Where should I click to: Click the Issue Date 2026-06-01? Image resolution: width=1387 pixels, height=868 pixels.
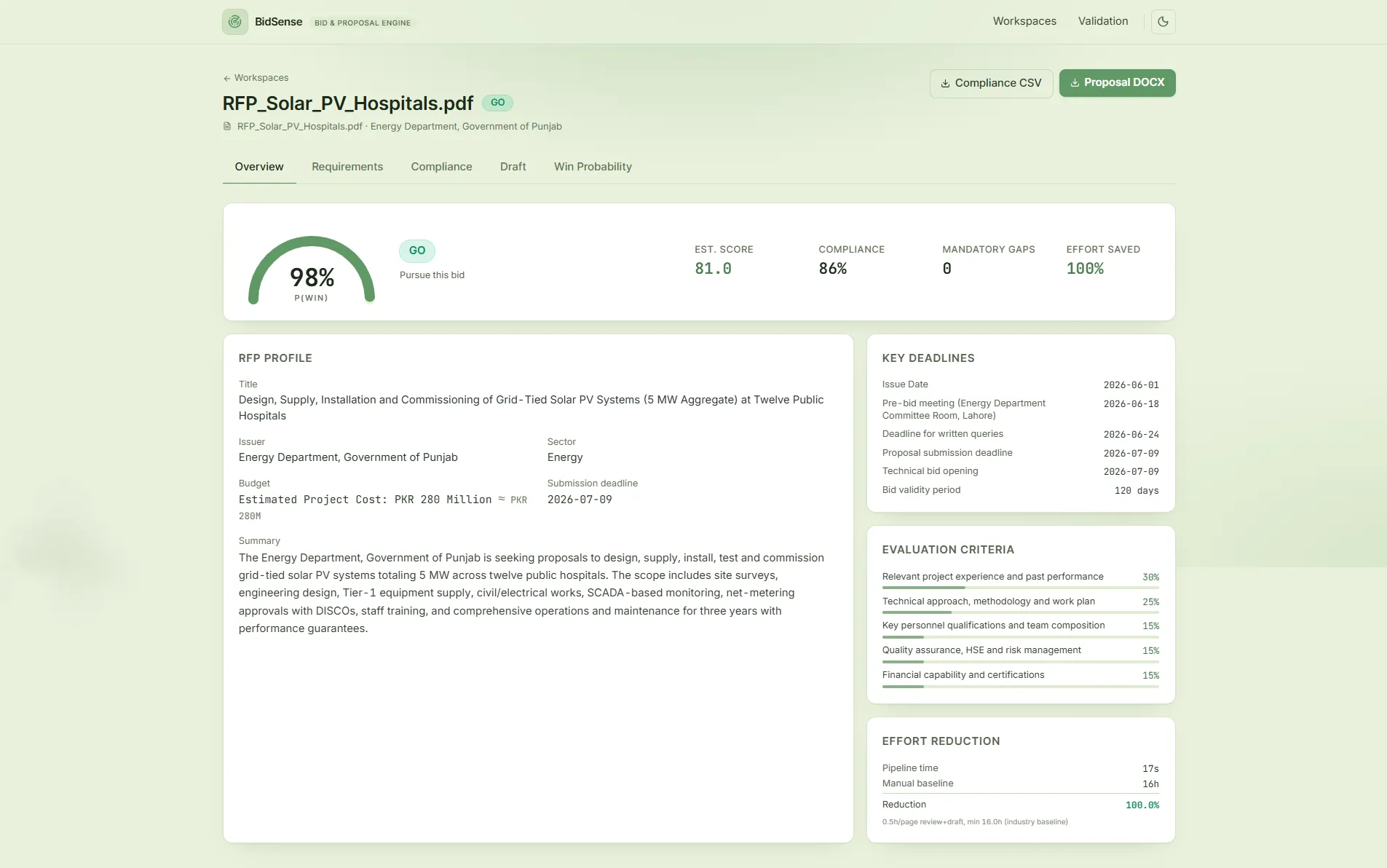[1131, 385]
